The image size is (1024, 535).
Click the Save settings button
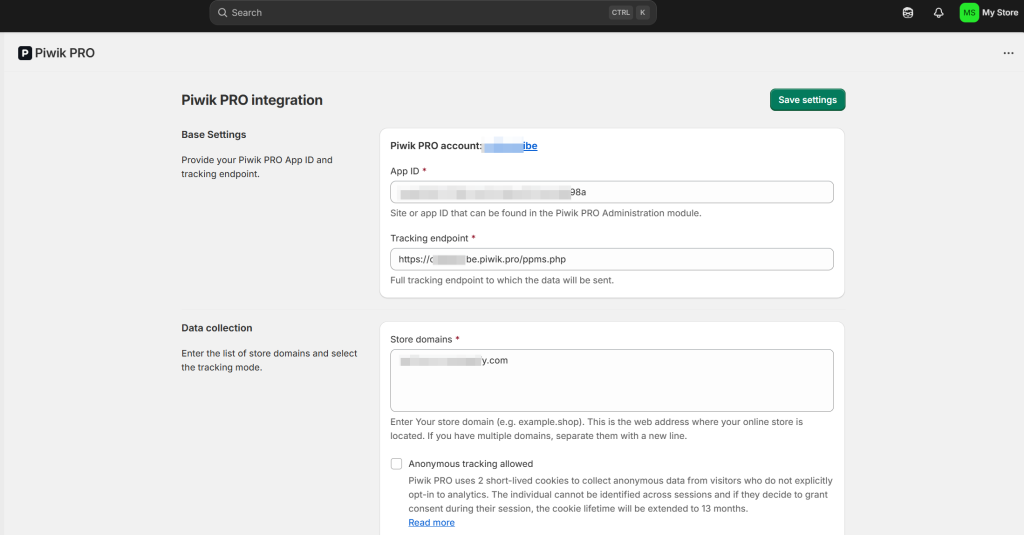(807, 100)
